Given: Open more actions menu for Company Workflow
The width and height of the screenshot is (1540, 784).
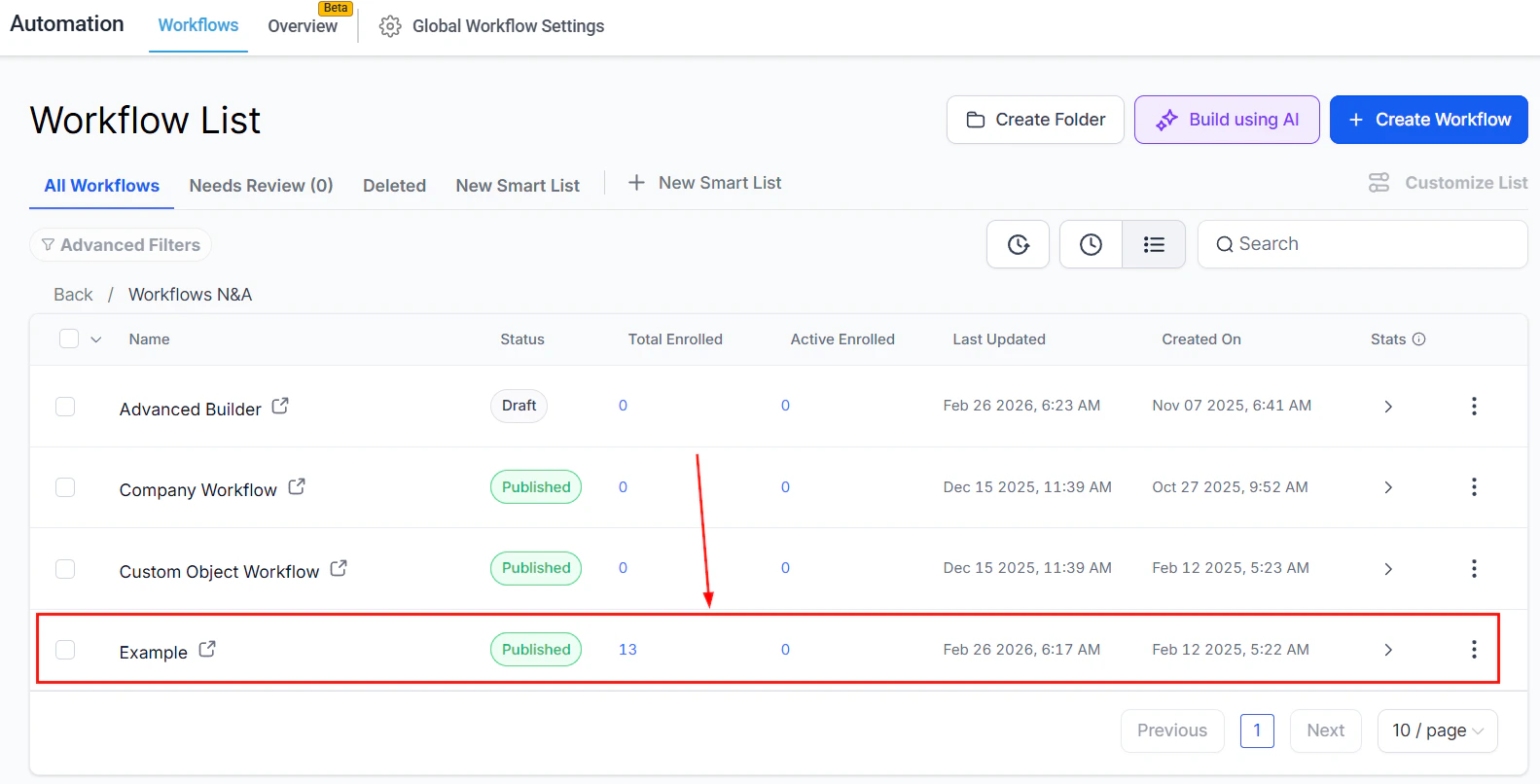Looking at the screenshot, I should [x=1474, y=486].
